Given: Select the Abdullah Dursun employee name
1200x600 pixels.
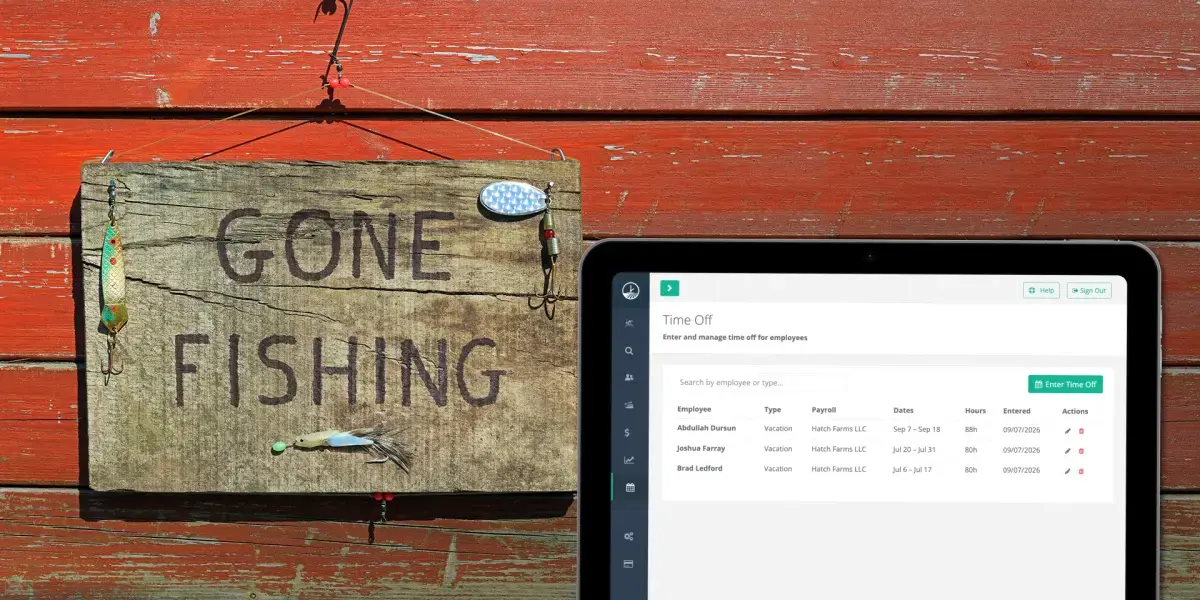Looking at the screenshot, I should pyautogui.click(x=706, y=428).
